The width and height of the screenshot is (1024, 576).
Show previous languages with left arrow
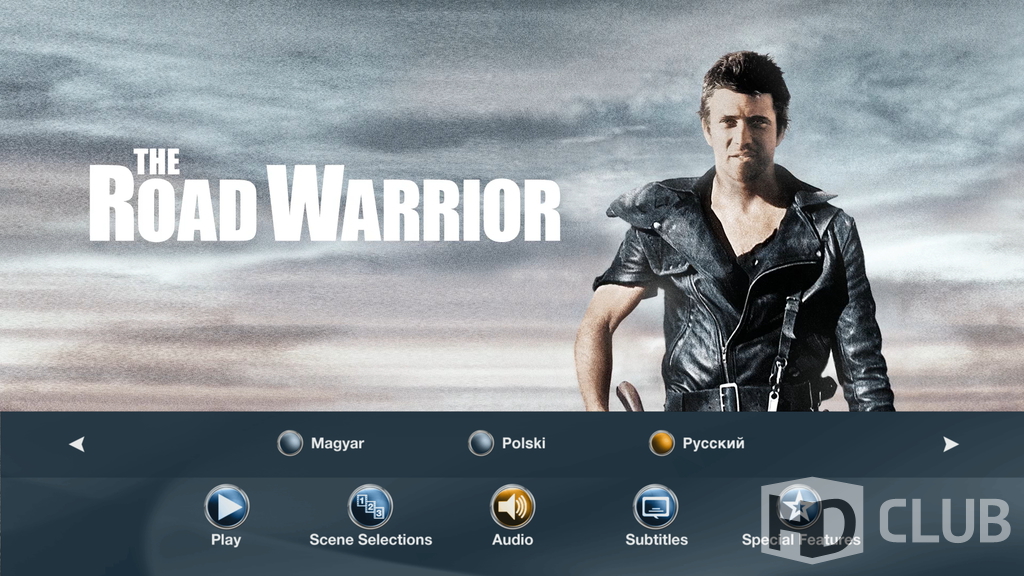[x=77, y=444]
